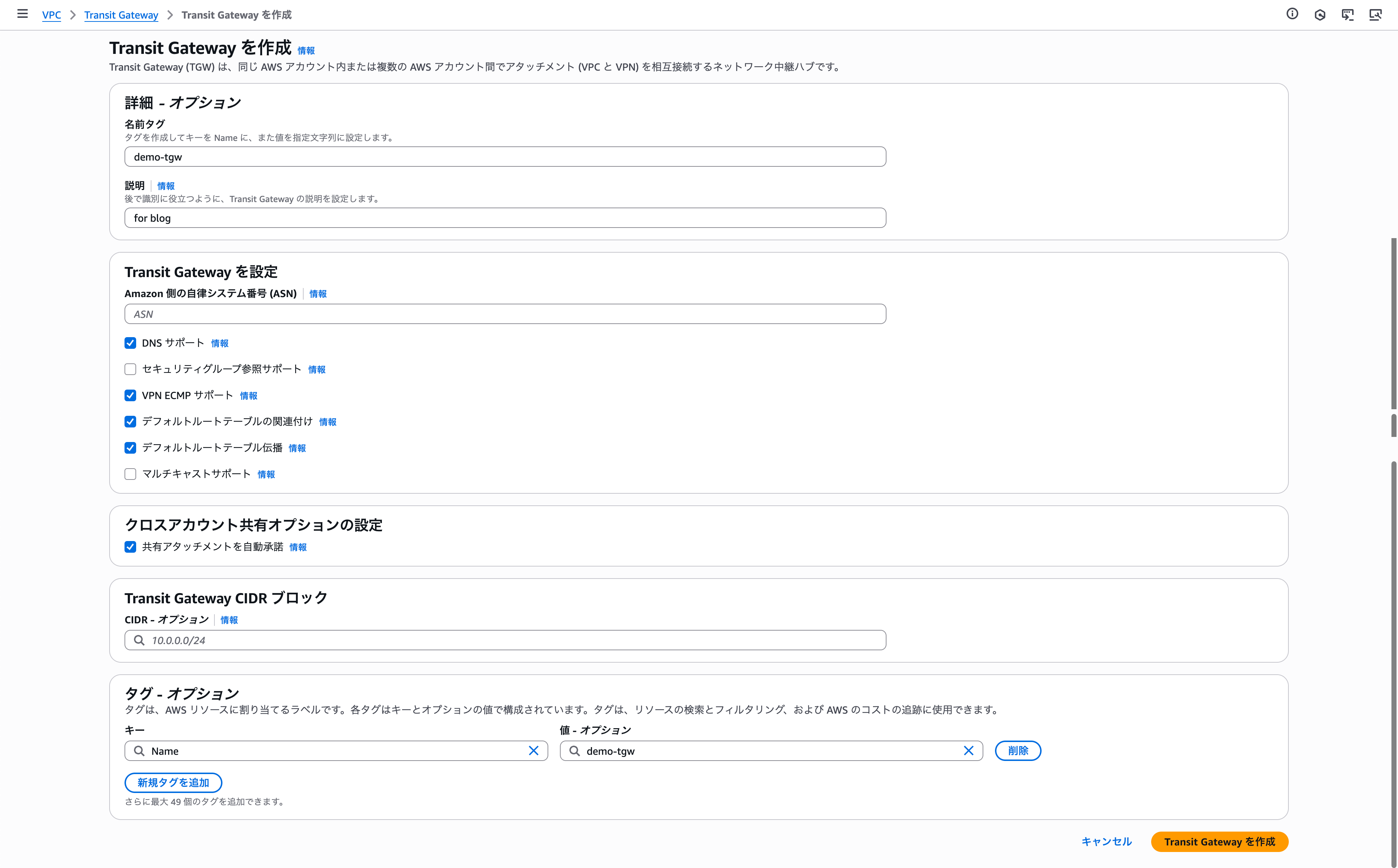1398x868 pixels.
Task: Click キャンセル to cancel creation
Action: [1106, 841]
